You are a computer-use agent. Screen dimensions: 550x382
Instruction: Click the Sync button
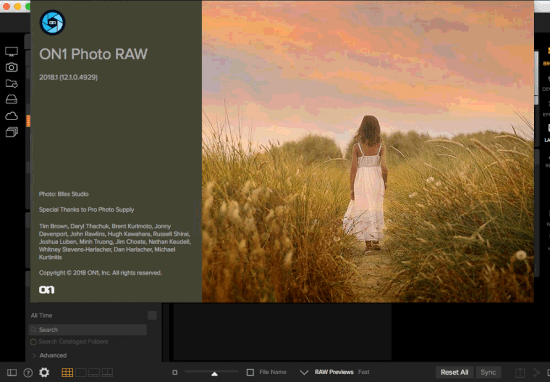pos(488,373)
